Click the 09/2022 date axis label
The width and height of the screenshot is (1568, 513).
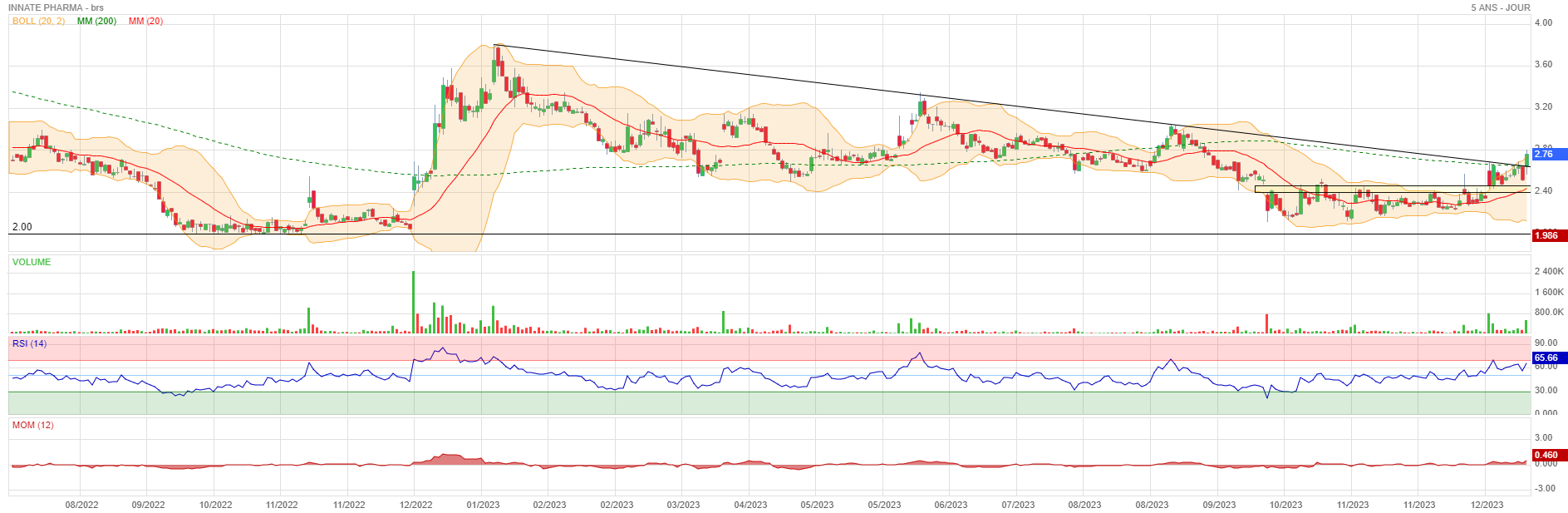[x=148, y=505]
